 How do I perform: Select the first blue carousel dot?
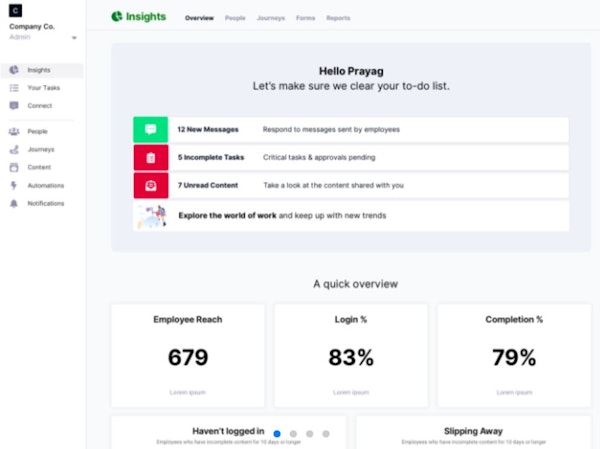point(277,434)
